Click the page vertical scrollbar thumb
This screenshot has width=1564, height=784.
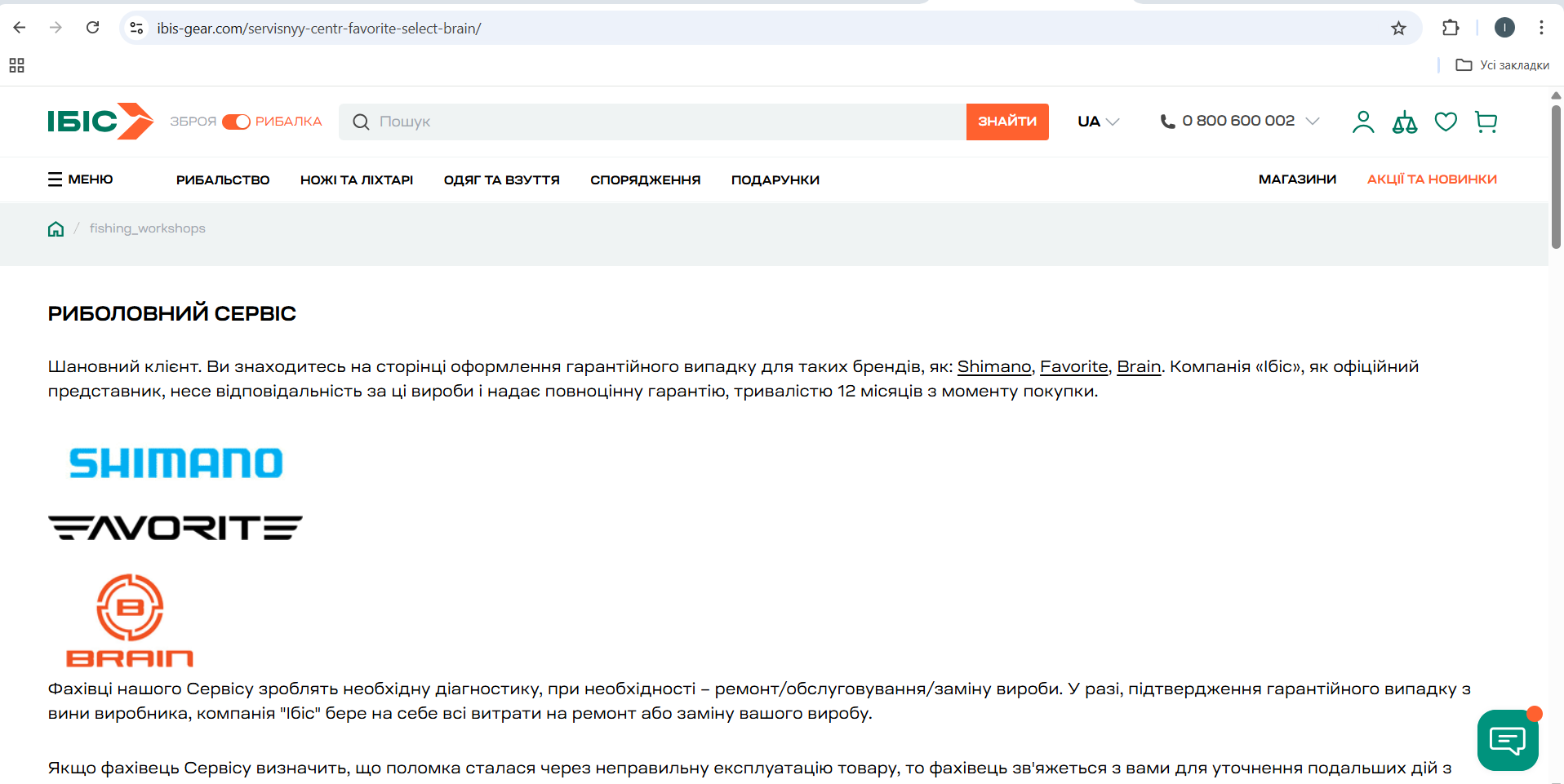coord(1556,177)
